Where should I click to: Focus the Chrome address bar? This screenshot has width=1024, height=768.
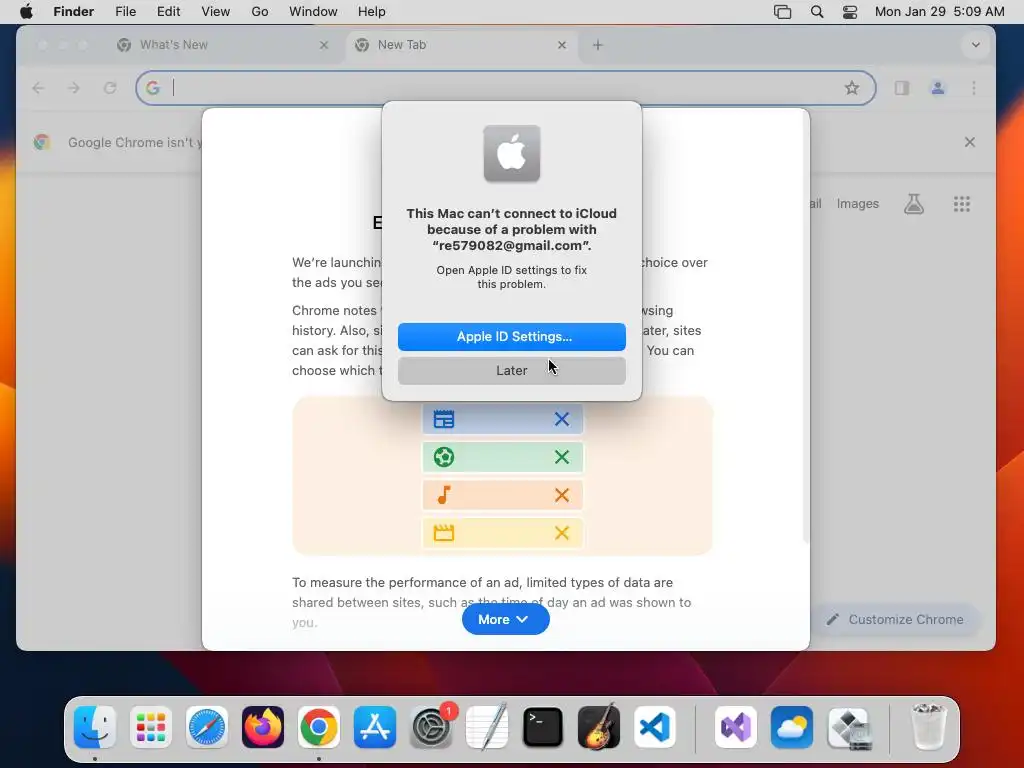[x=505, y=88]
